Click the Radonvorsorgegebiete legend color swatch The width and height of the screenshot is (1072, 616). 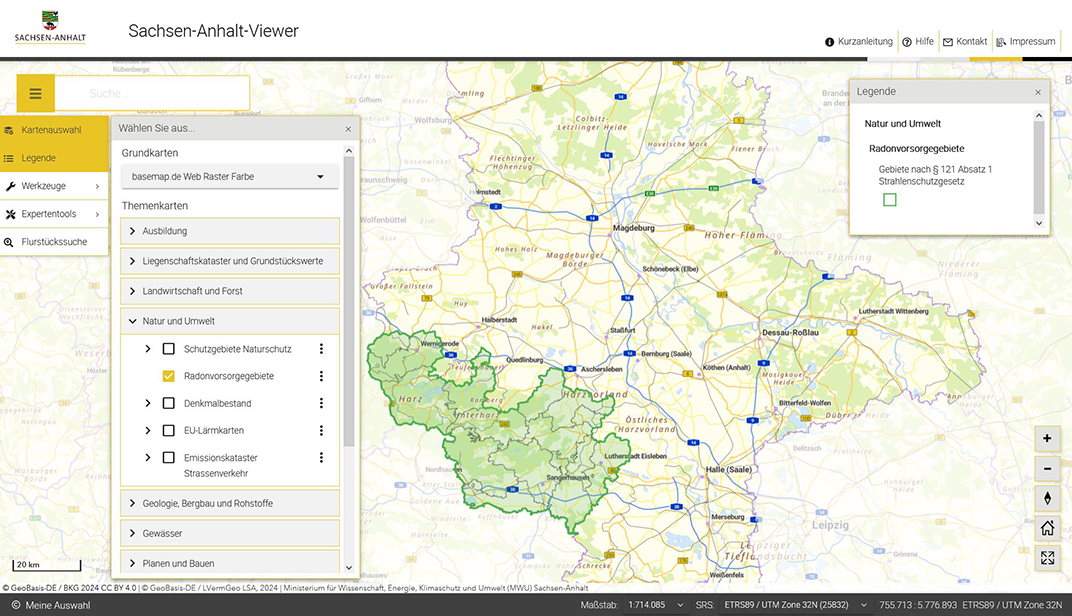(x=890, y=200)
